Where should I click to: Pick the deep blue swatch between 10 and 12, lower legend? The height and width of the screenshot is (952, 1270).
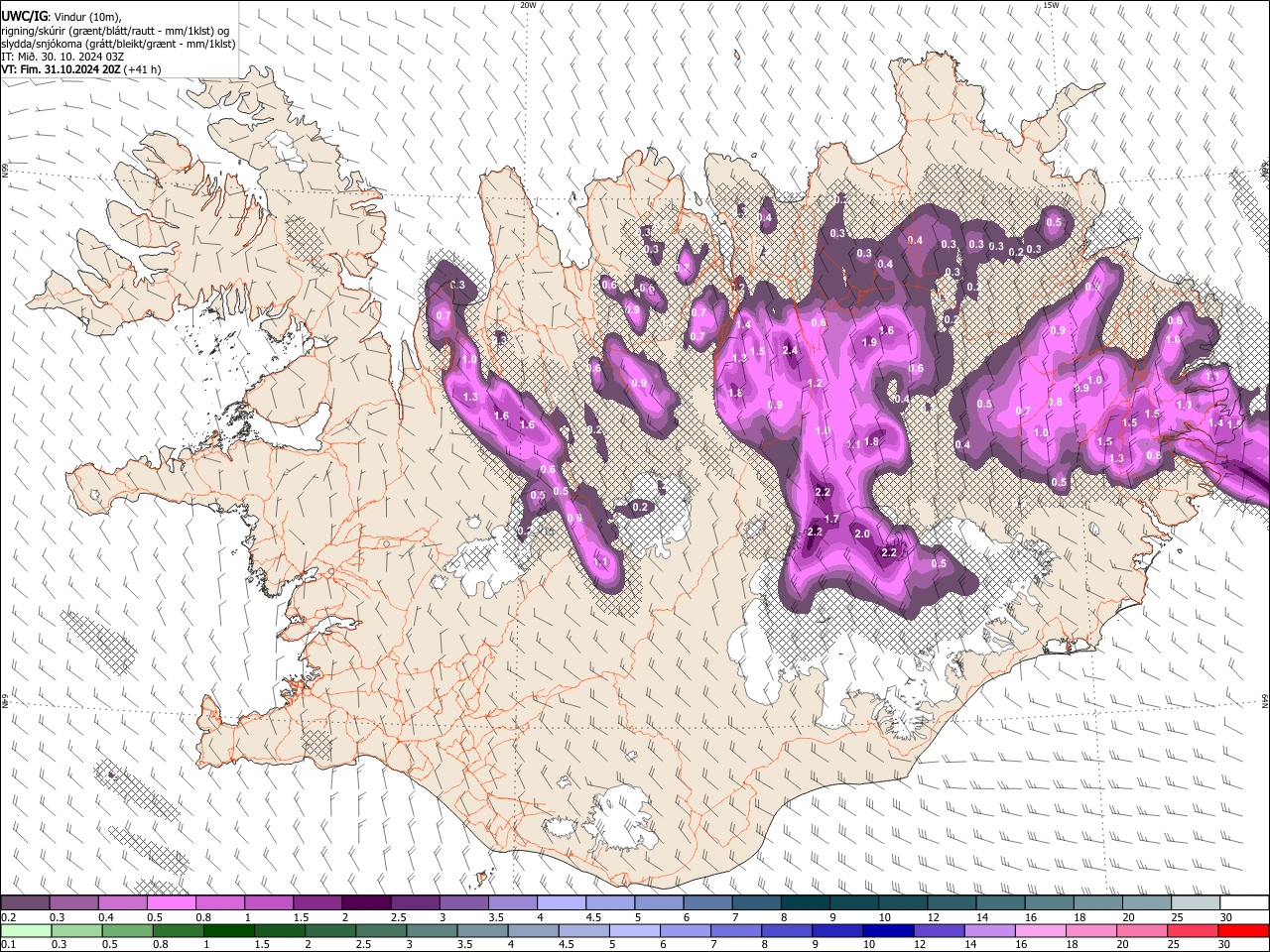(x=887, y=930)
